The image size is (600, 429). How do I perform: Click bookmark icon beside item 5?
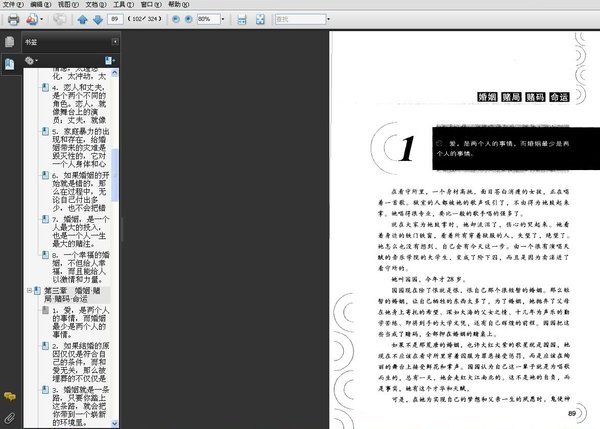tap(45, 131)
